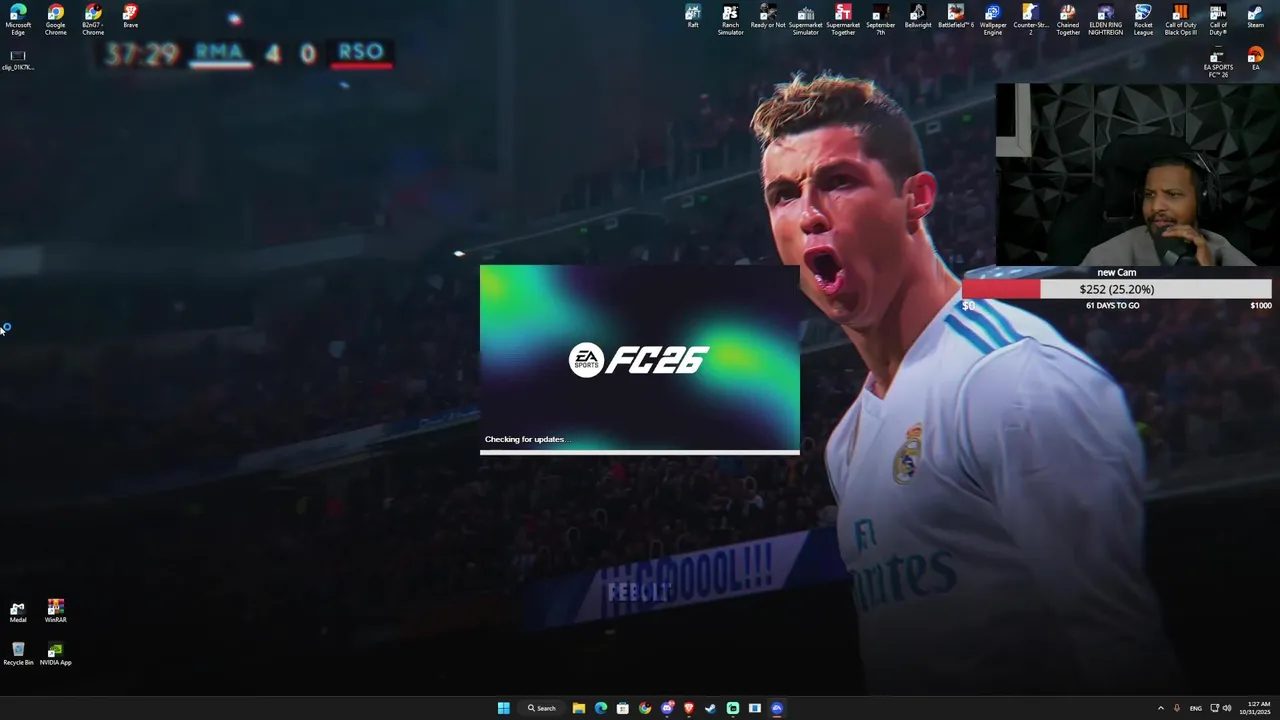Select the Steam desktop shortcut
The width and height of the screenshot is (1280, 720).
pyautogui.click(x=1255, y=17)
